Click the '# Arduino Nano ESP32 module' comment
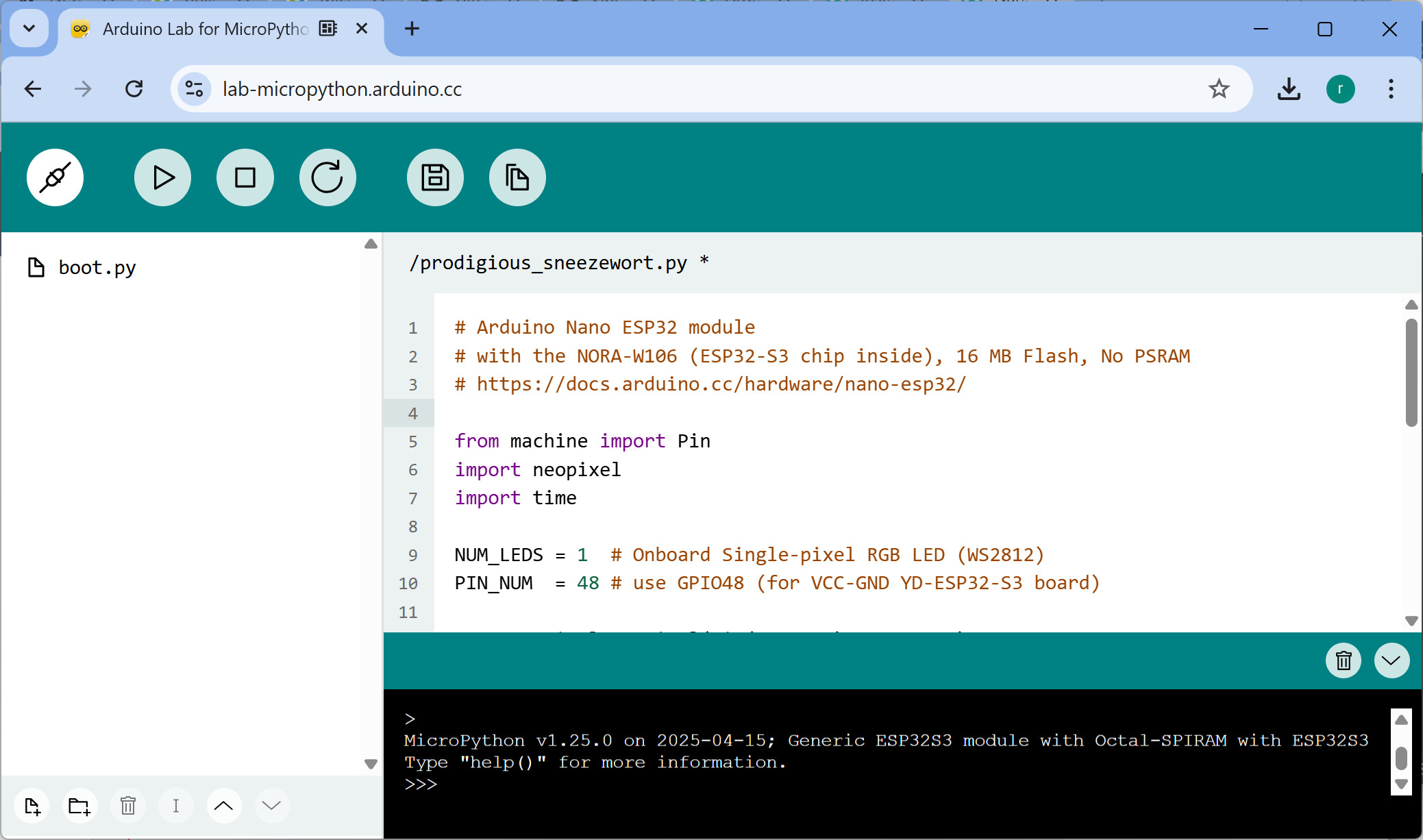 (x=605, y=328)
